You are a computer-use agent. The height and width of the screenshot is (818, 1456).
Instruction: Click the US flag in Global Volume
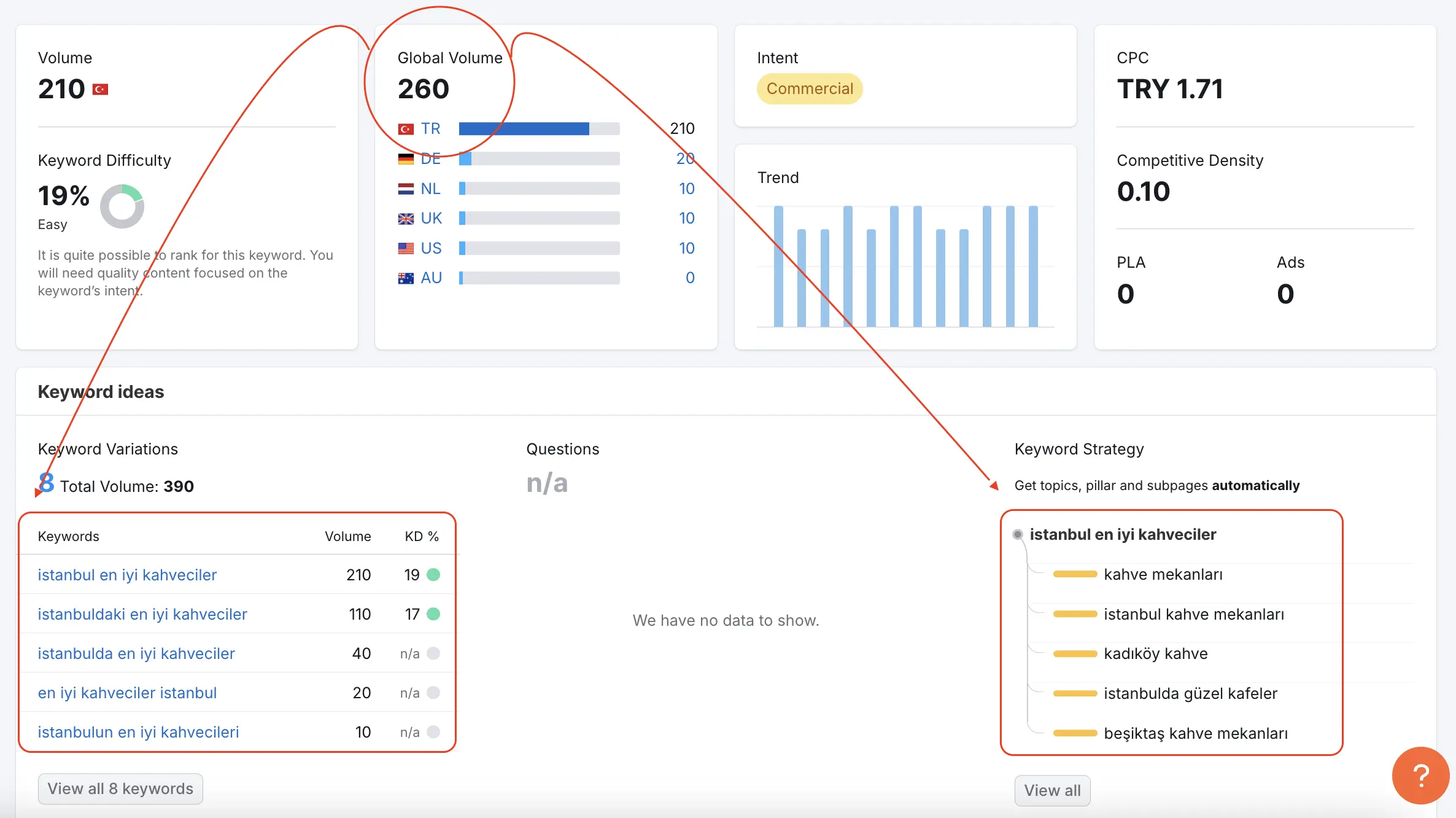406,248
